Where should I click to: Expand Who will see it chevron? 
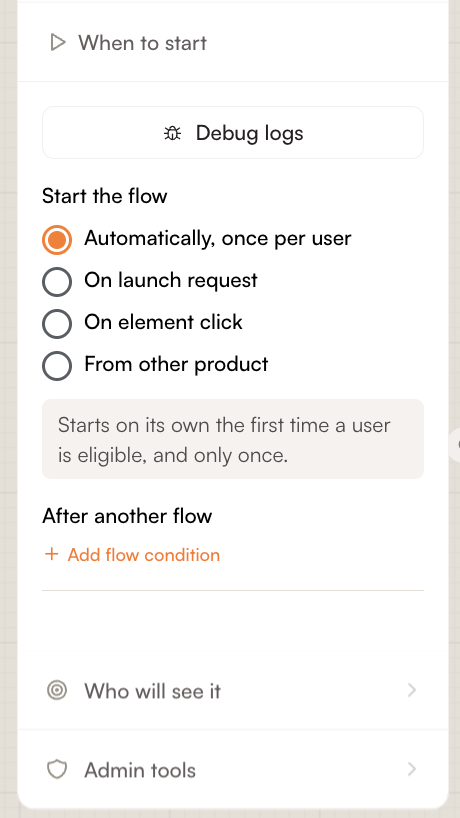[x=411, y=690]
